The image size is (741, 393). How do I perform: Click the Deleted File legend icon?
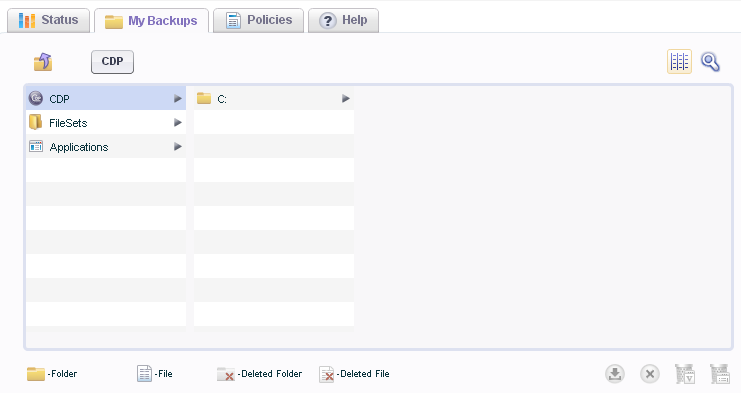[327, 374]
